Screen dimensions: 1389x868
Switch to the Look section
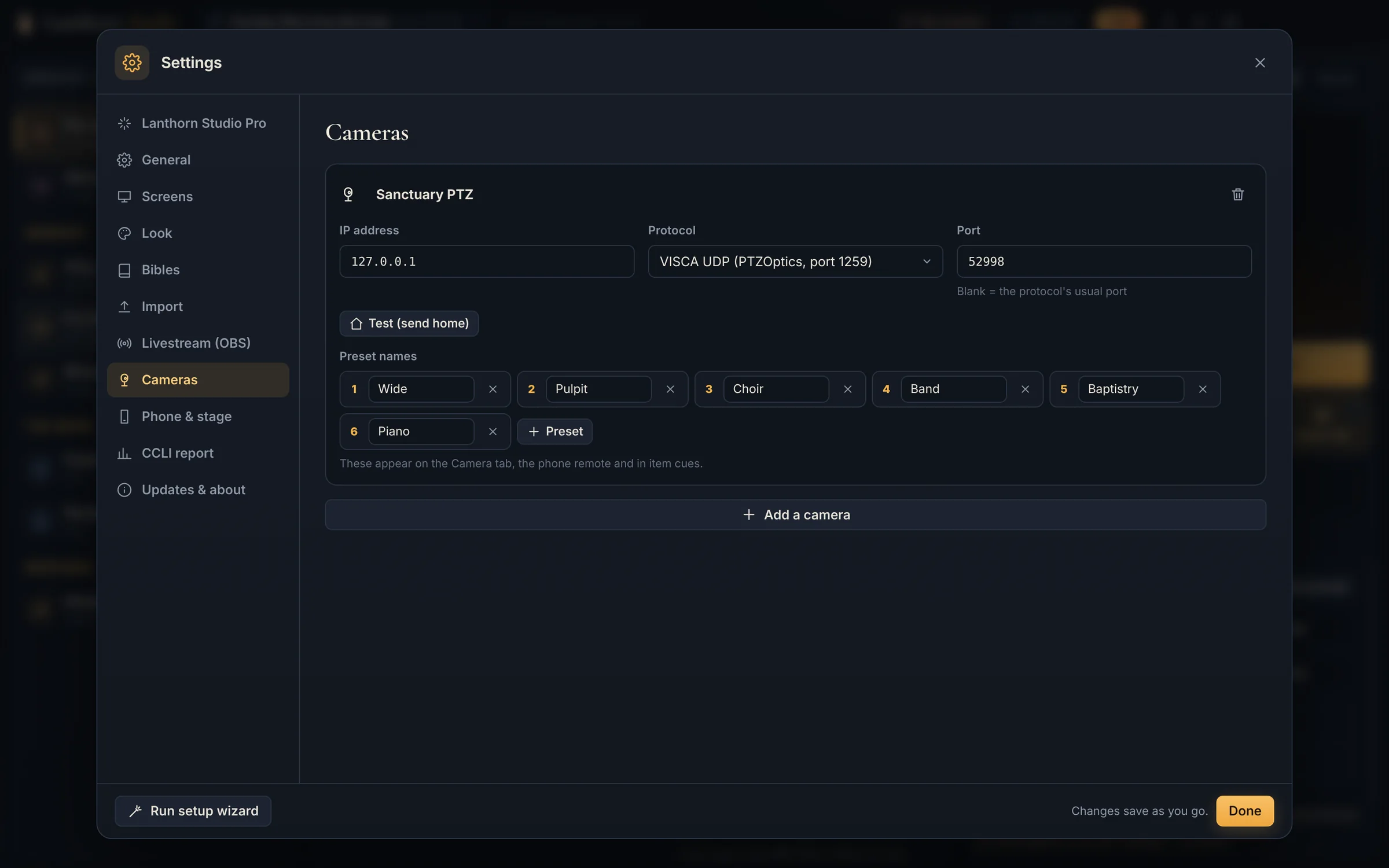click(198, 233)
